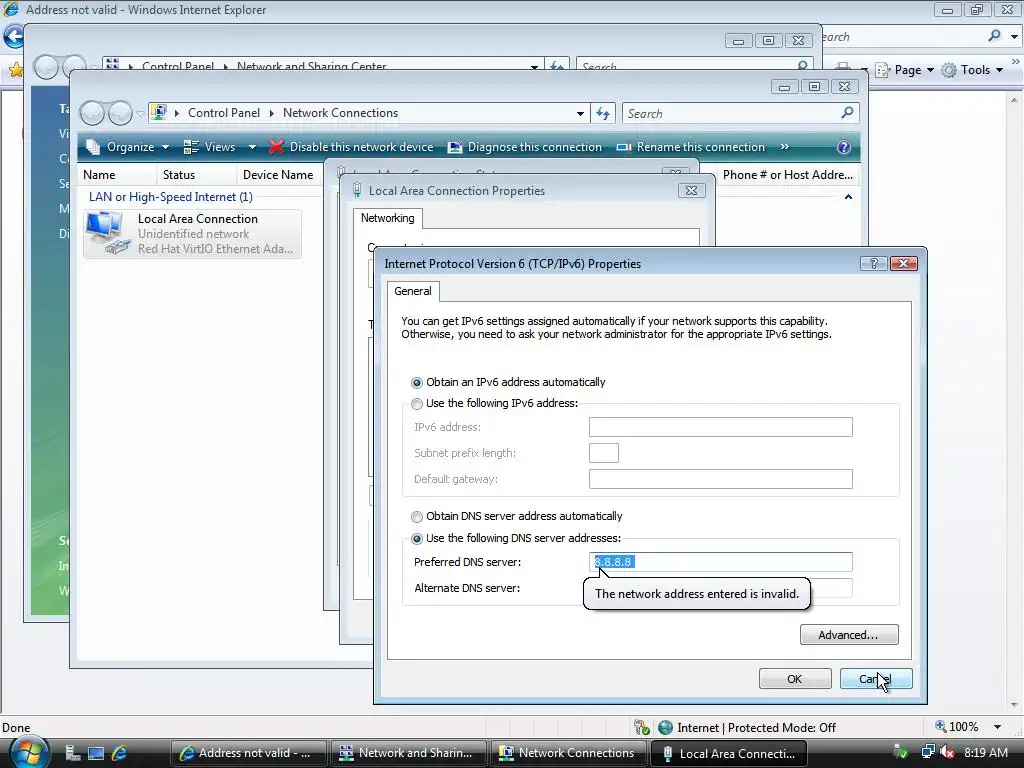Image resolution: width=1024 pixels, height=768 pixels.
Task: Click the Network Connections search magnifier icon
Action: coord(848,113)
